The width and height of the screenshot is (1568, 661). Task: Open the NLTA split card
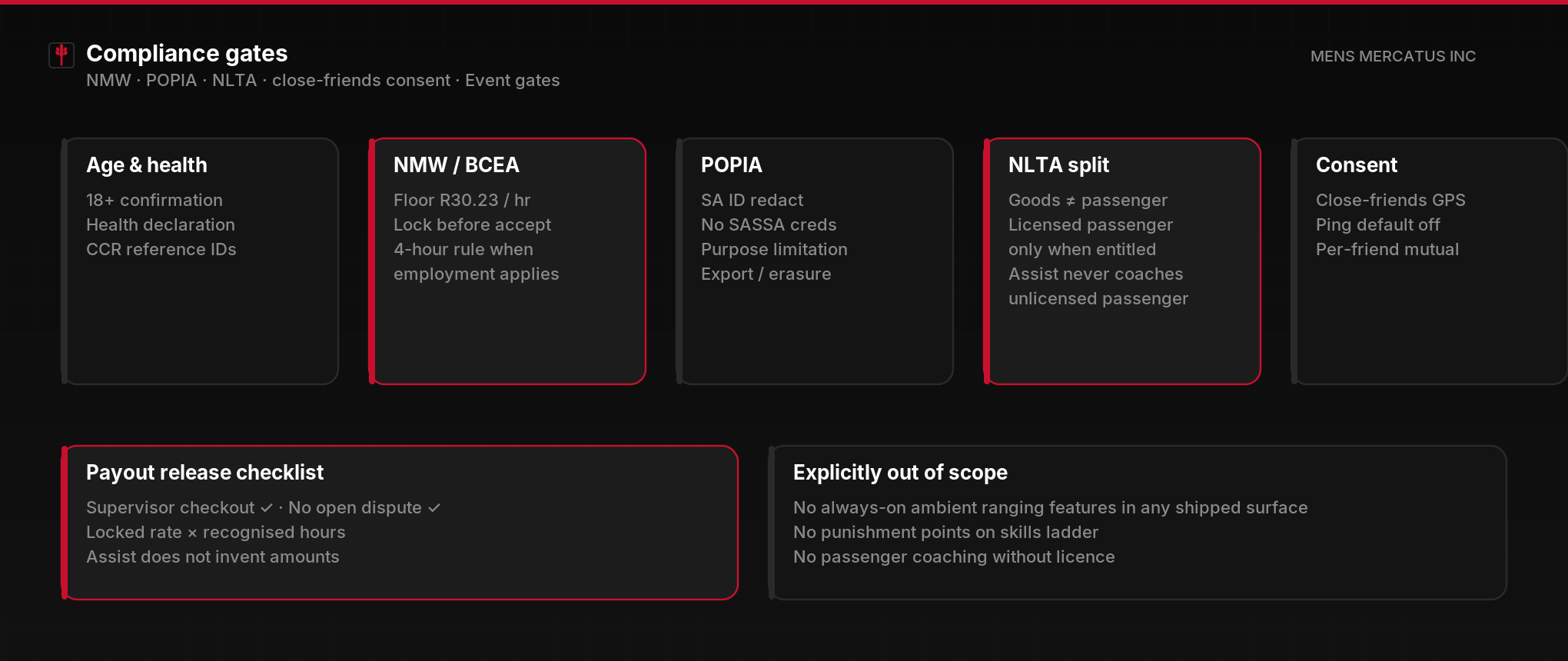(x=1122, y=261)
